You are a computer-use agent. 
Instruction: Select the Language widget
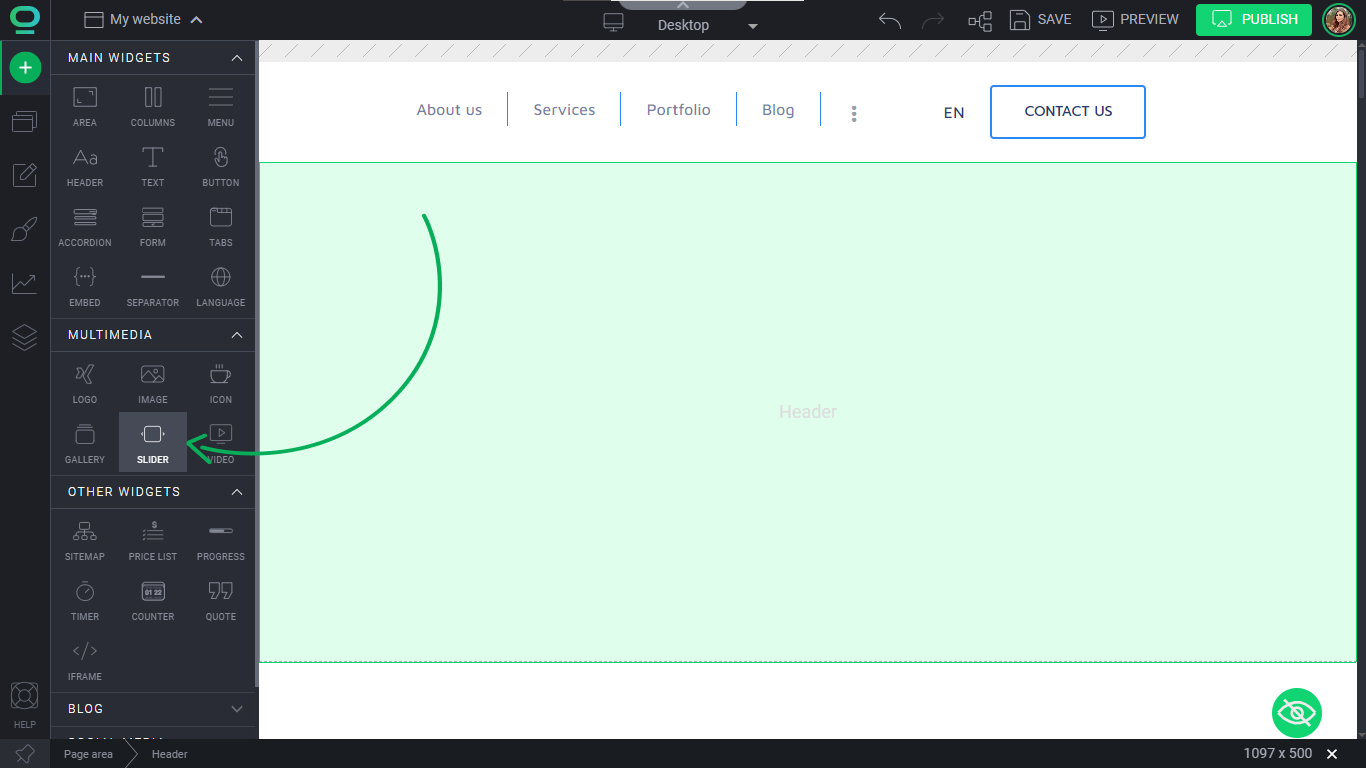click(x=221, y=286)
